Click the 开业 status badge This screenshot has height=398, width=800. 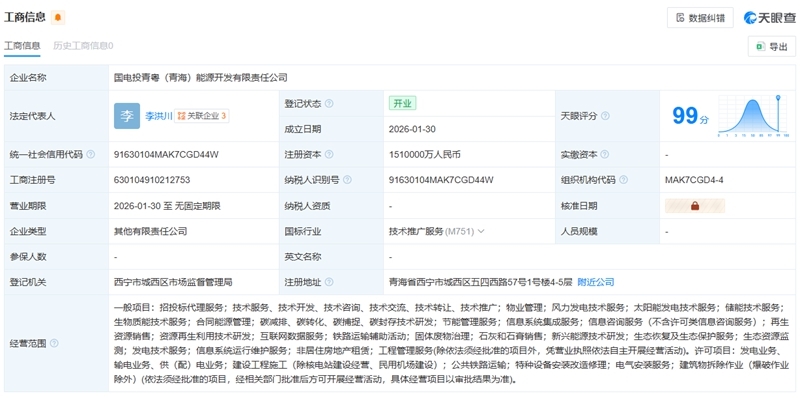403,104
